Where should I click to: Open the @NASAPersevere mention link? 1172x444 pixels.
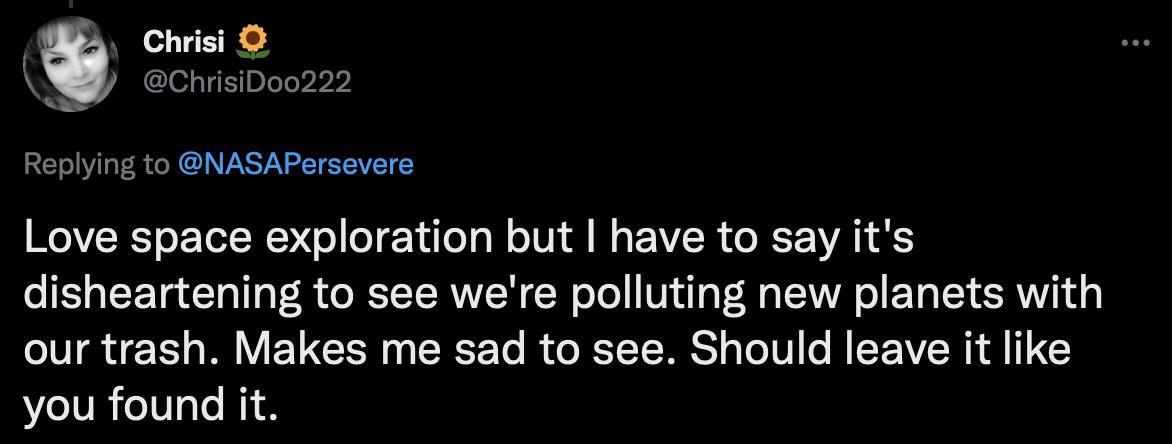point(295,164)
